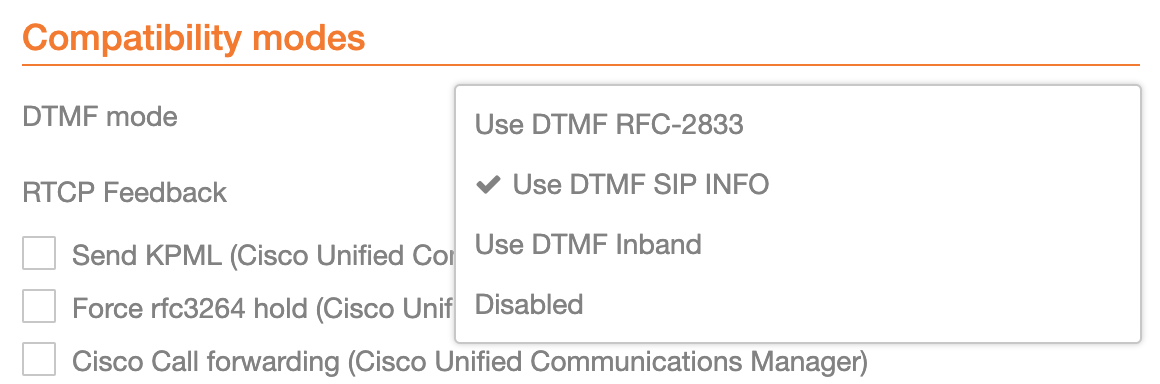This screenshot has height=384, width=1160.
Task: Tick the Force rfc3264 hold checkbox
Action: 38,306
